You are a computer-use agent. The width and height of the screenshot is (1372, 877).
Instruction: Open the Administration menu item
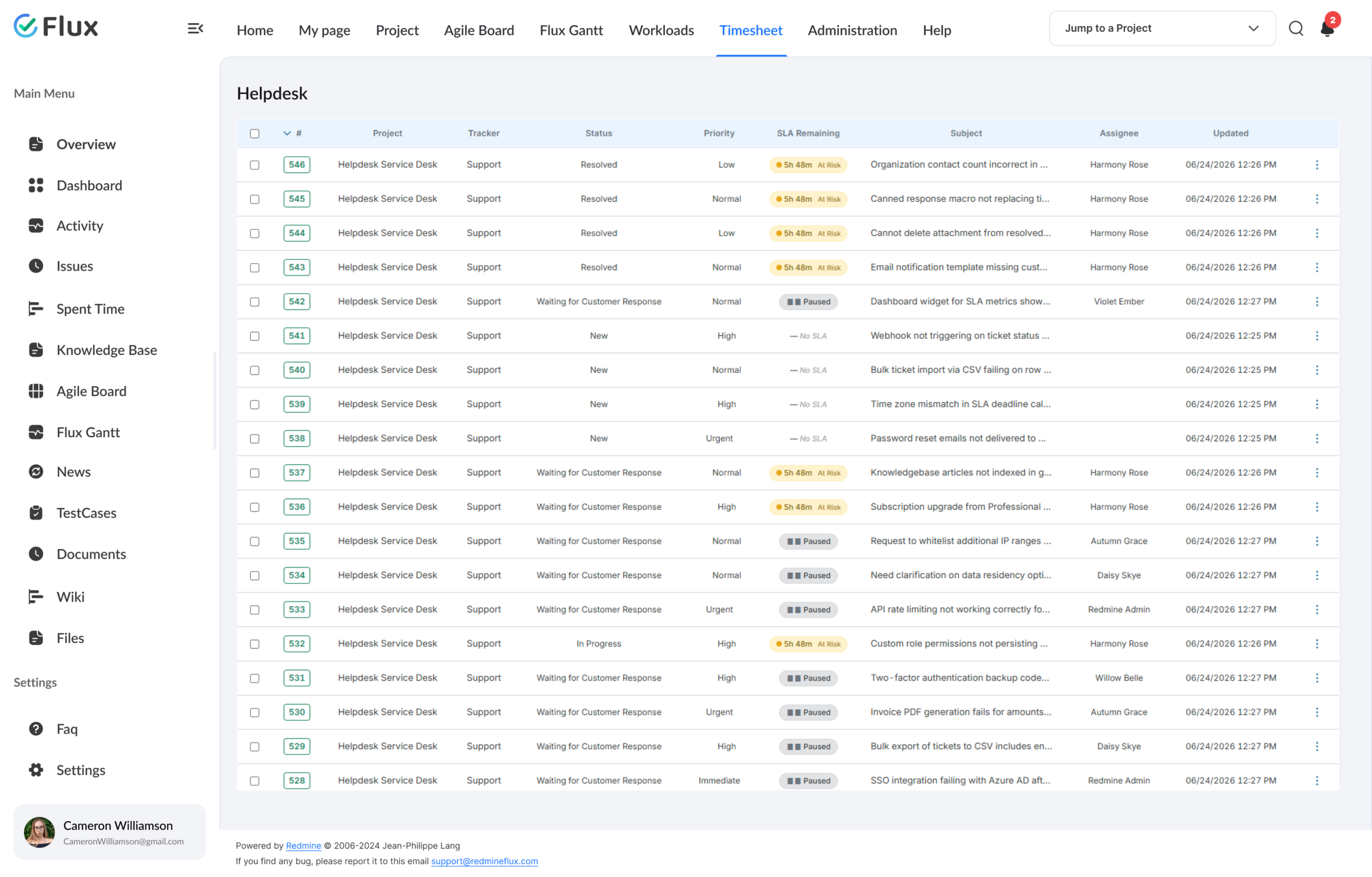852,30
